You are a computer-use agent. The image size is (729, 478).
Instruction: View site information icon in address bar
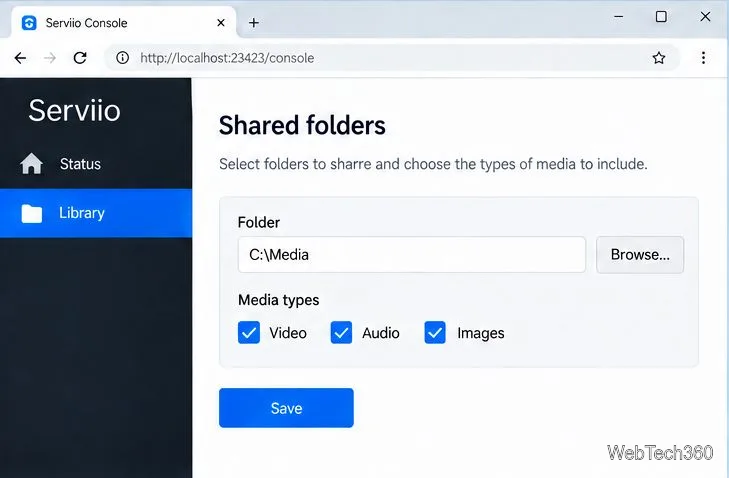pyautogui.click(x=122, y=58)
